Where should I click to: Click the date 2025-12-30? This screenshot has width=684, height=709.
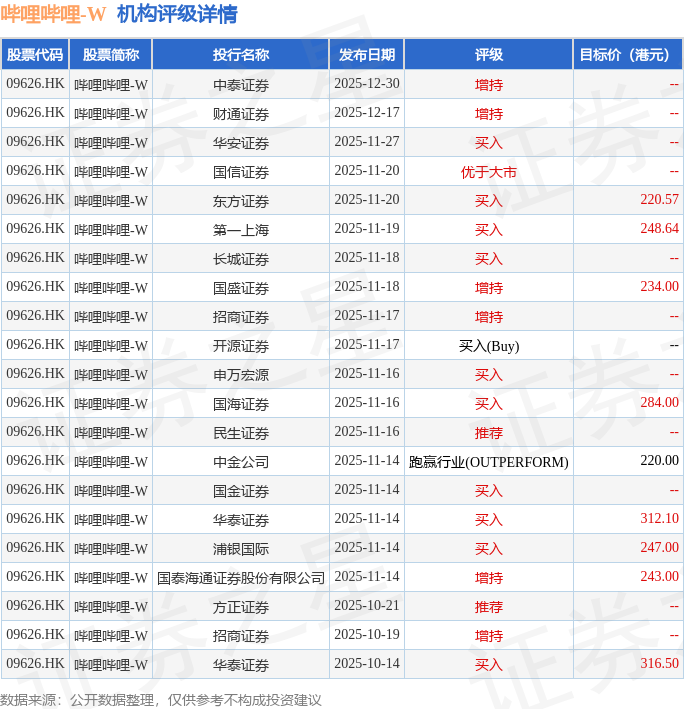coord(367,84)
